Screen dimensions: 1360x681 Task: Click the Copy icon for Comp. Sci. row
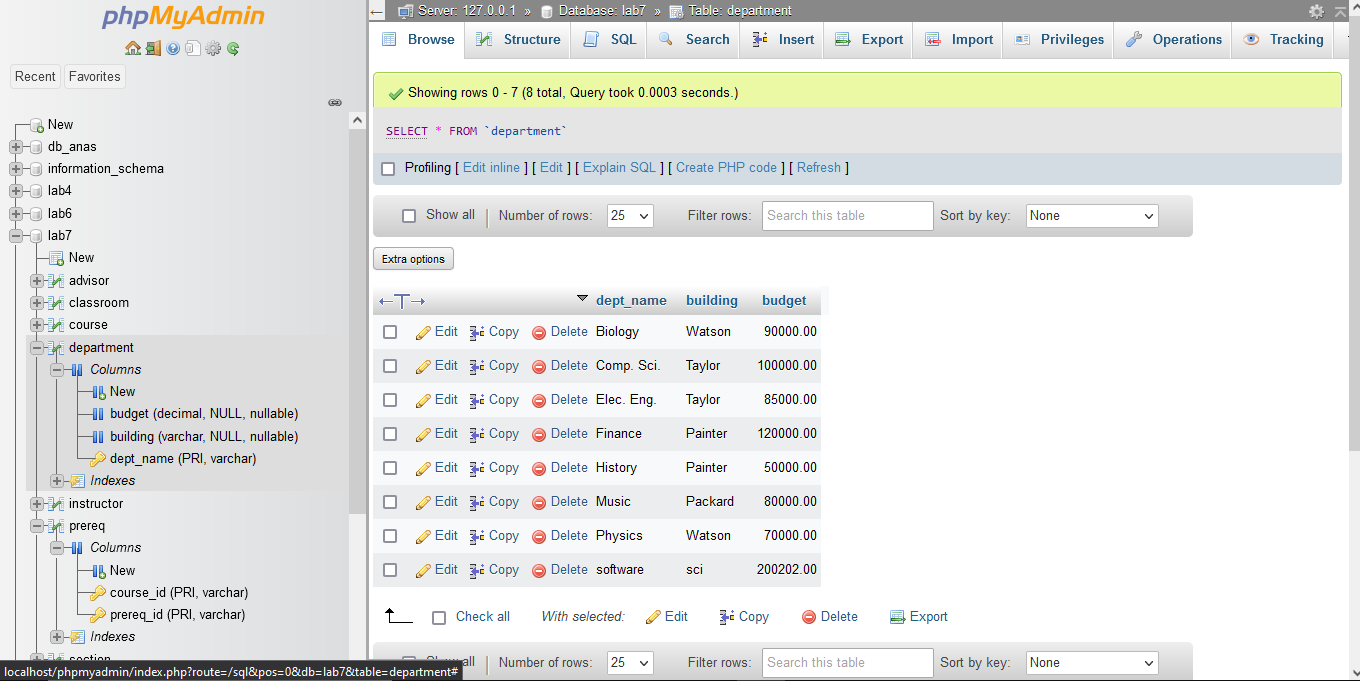tap(477, 366)
